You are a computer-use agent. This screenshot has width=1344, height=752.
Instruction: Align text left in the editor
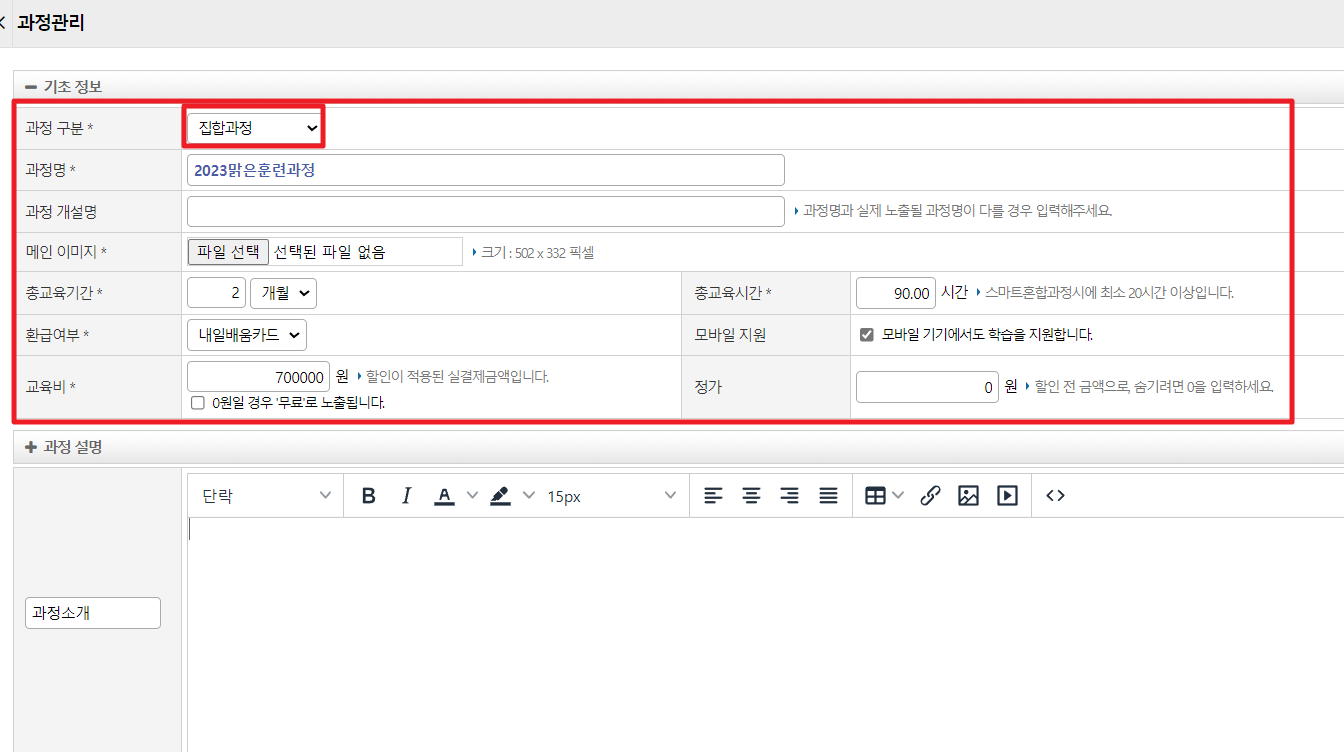pos(713,496)
